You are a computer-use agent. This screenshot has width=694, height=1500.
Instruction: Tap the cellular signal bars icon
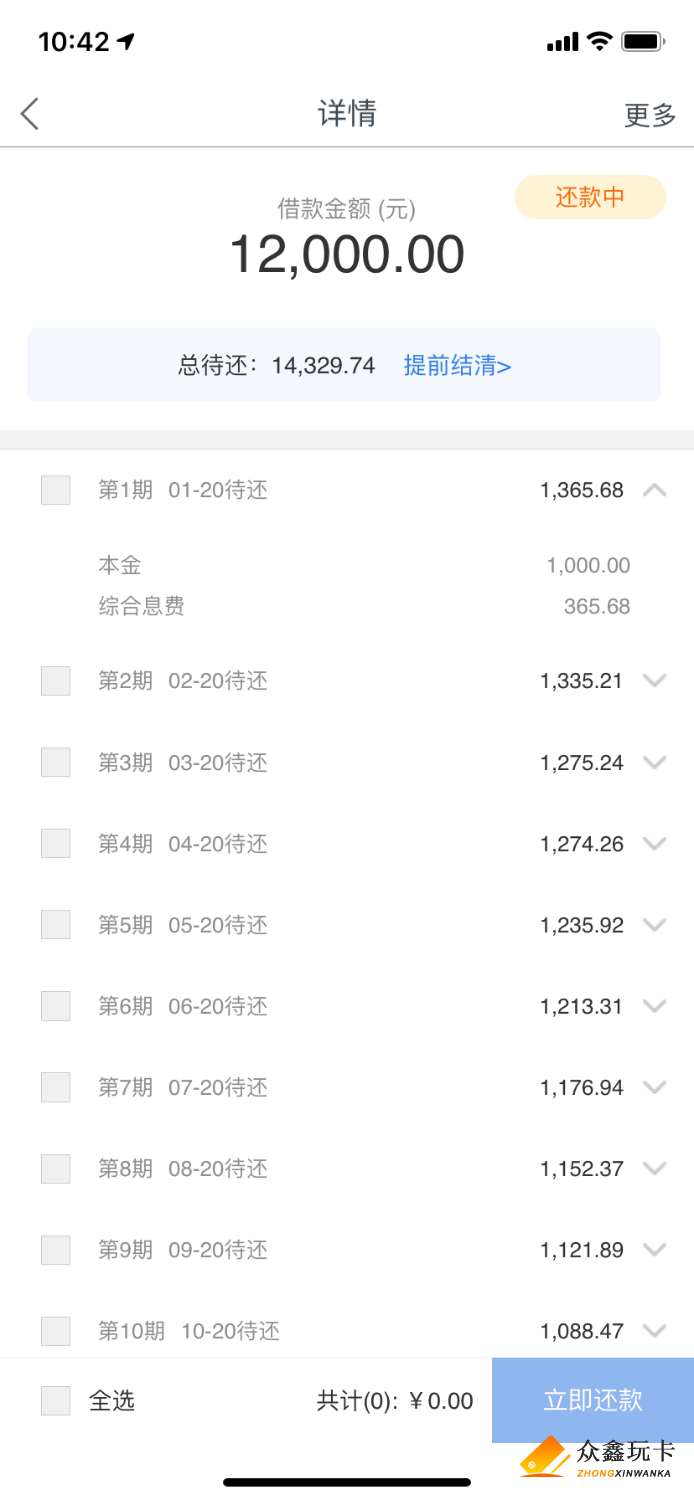click(563, 42)
